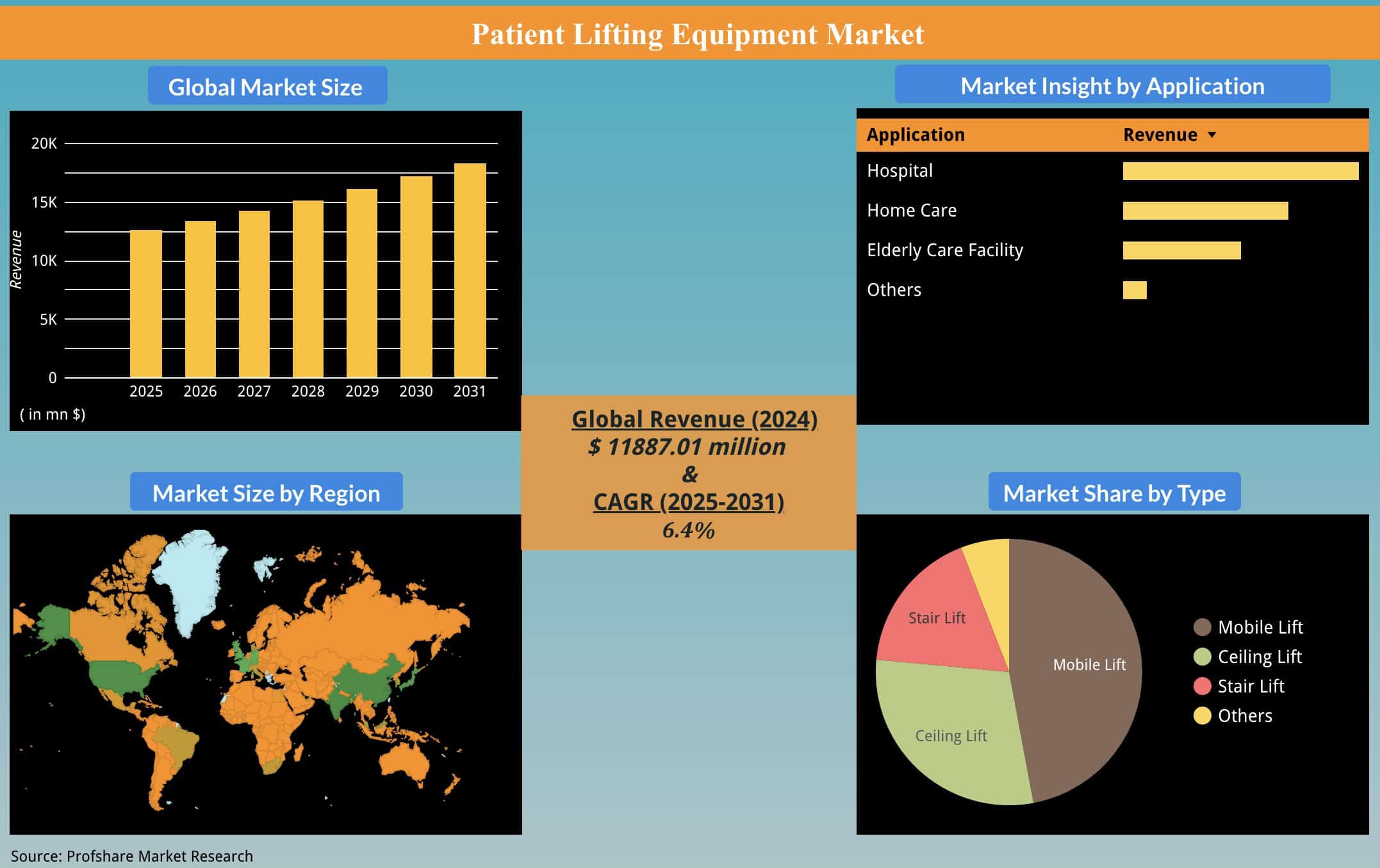The width and height of the screenshot is (1380, 868).
Task: Select the Home Care row label
Action: [912, 211]
